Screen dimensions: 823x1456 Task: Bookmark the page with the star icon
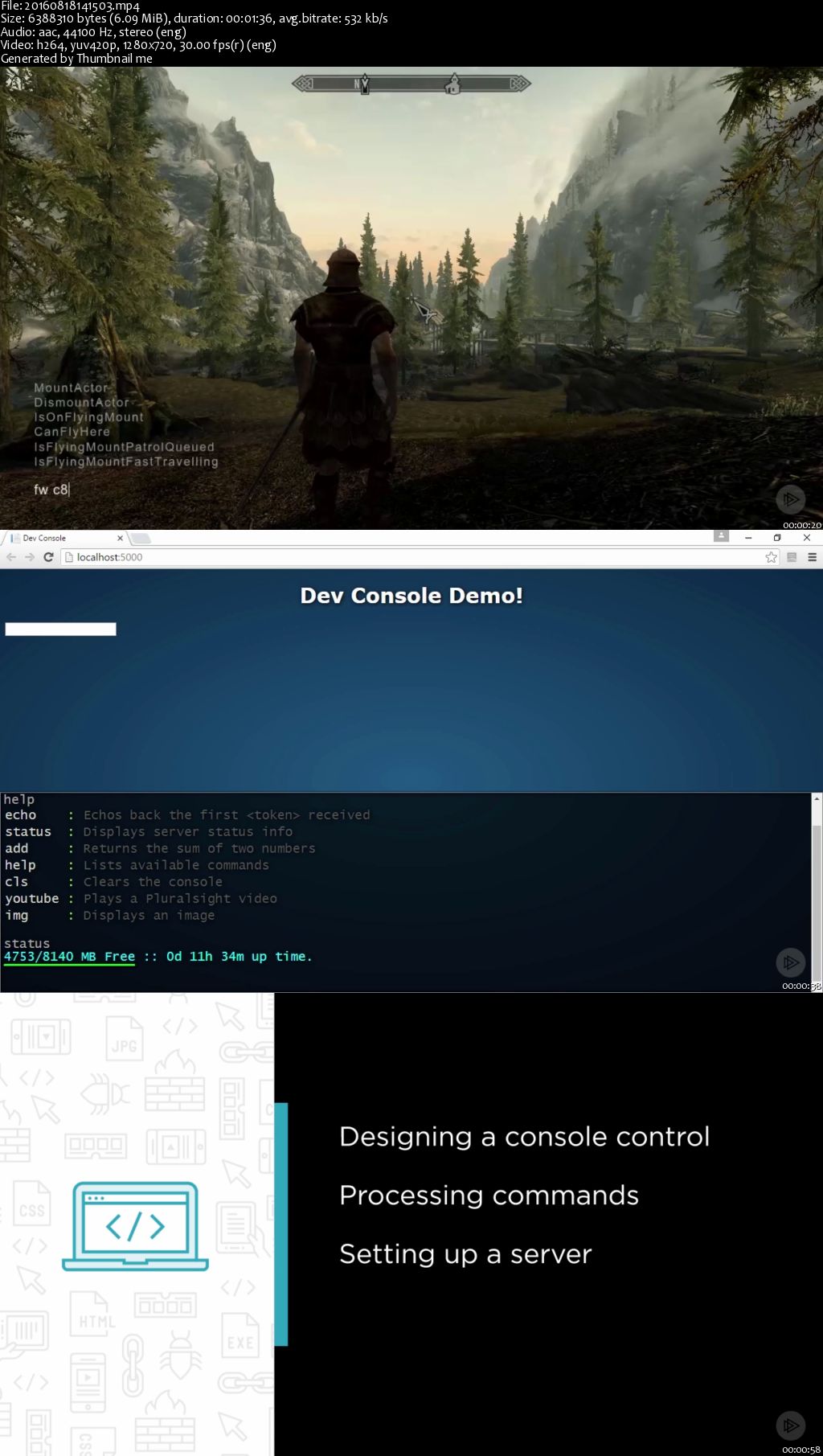[772, 557]
